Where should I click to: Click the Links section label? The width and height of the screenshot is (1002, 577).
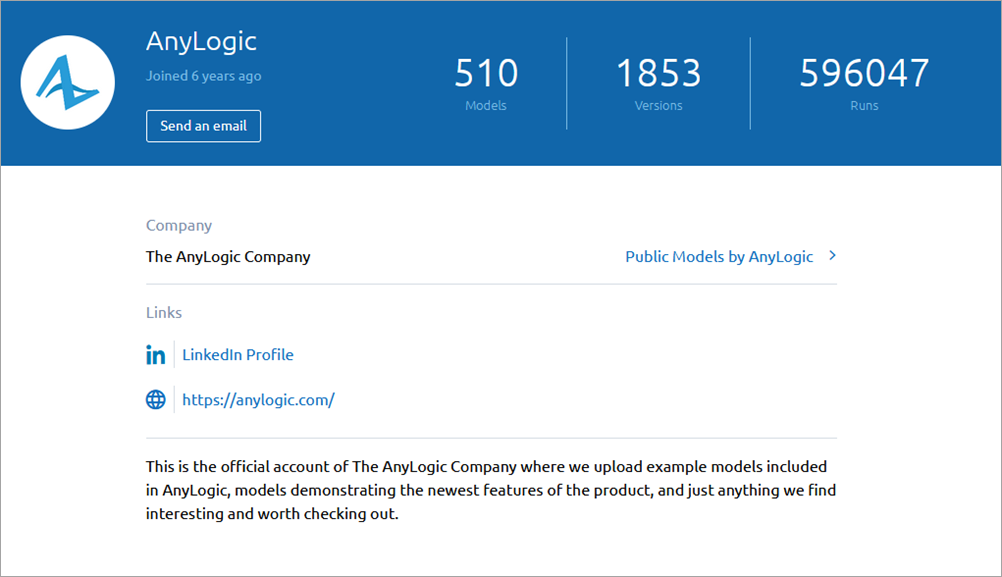(164, 312)
